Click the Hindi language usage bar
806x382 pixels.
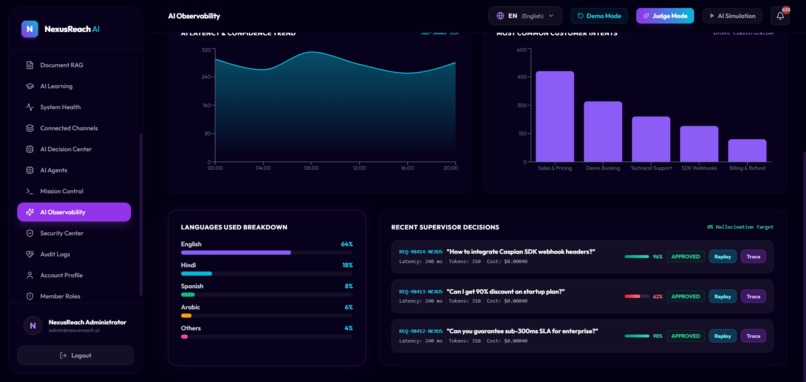[x=267, y=274]
